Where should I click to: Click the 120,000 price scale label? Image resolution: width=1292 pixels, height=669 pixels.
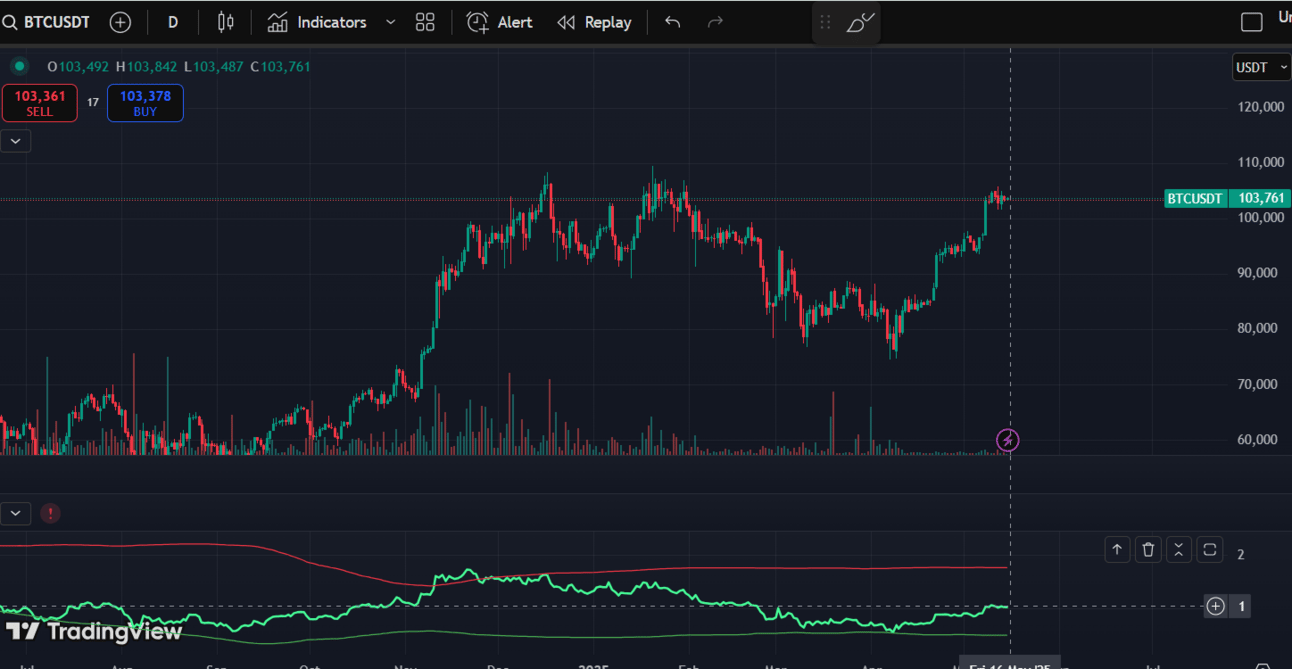(1260, 106)
